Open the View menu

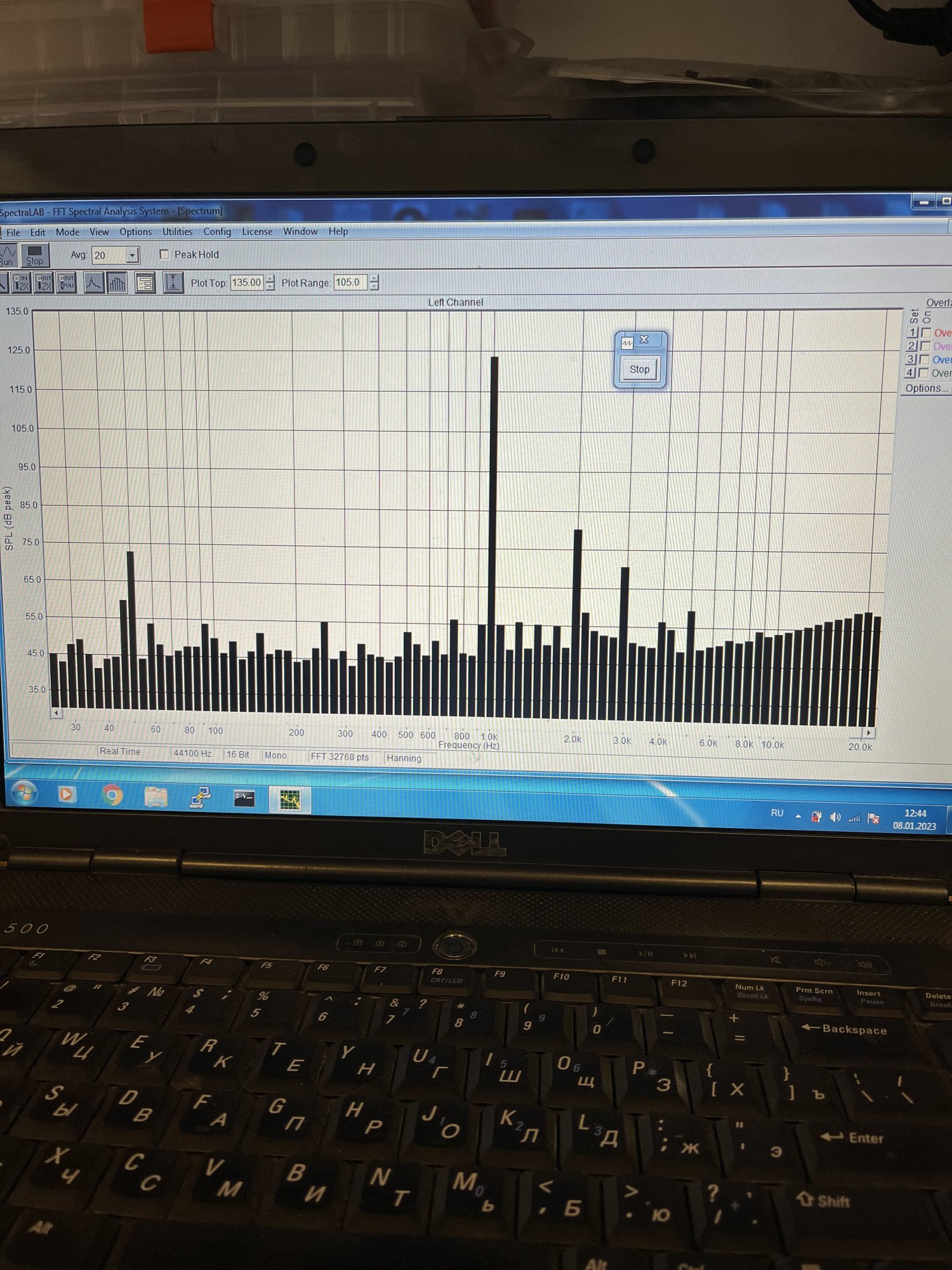point(99,232)
